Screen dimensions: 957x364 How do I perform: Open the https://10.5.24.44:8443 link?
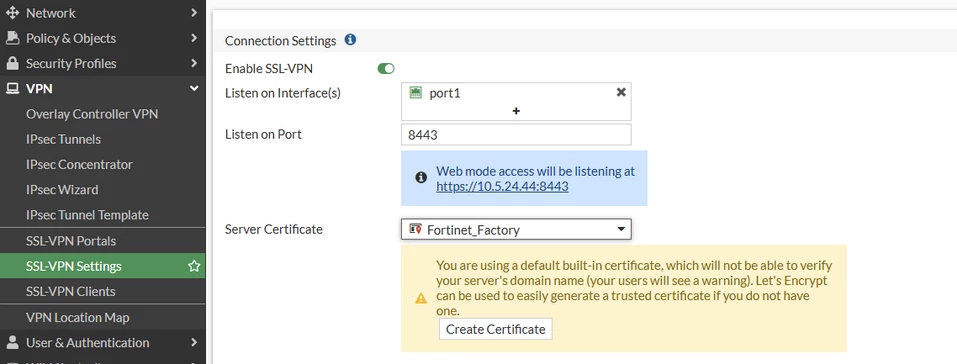click(x=502, y=187)
